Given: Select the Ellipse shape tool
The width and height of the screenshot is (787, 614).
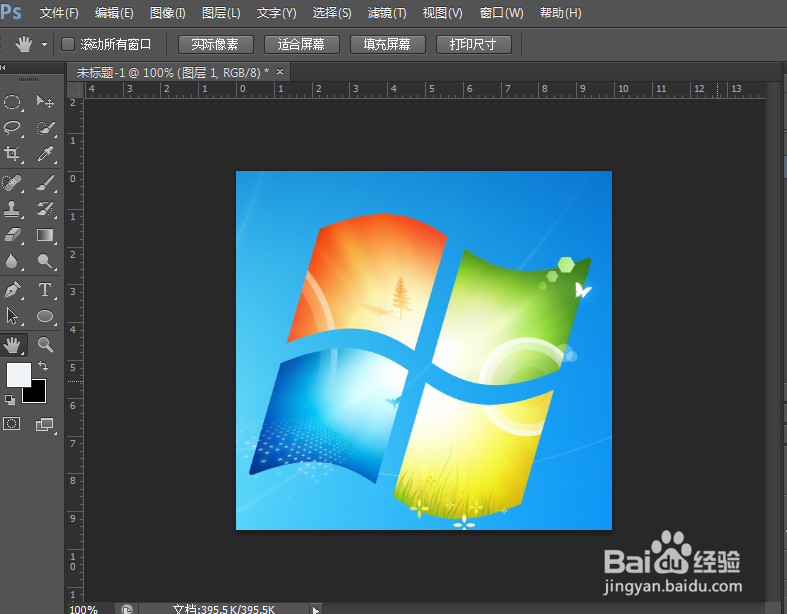Looking at the screenshot, I should pos(45,316).
